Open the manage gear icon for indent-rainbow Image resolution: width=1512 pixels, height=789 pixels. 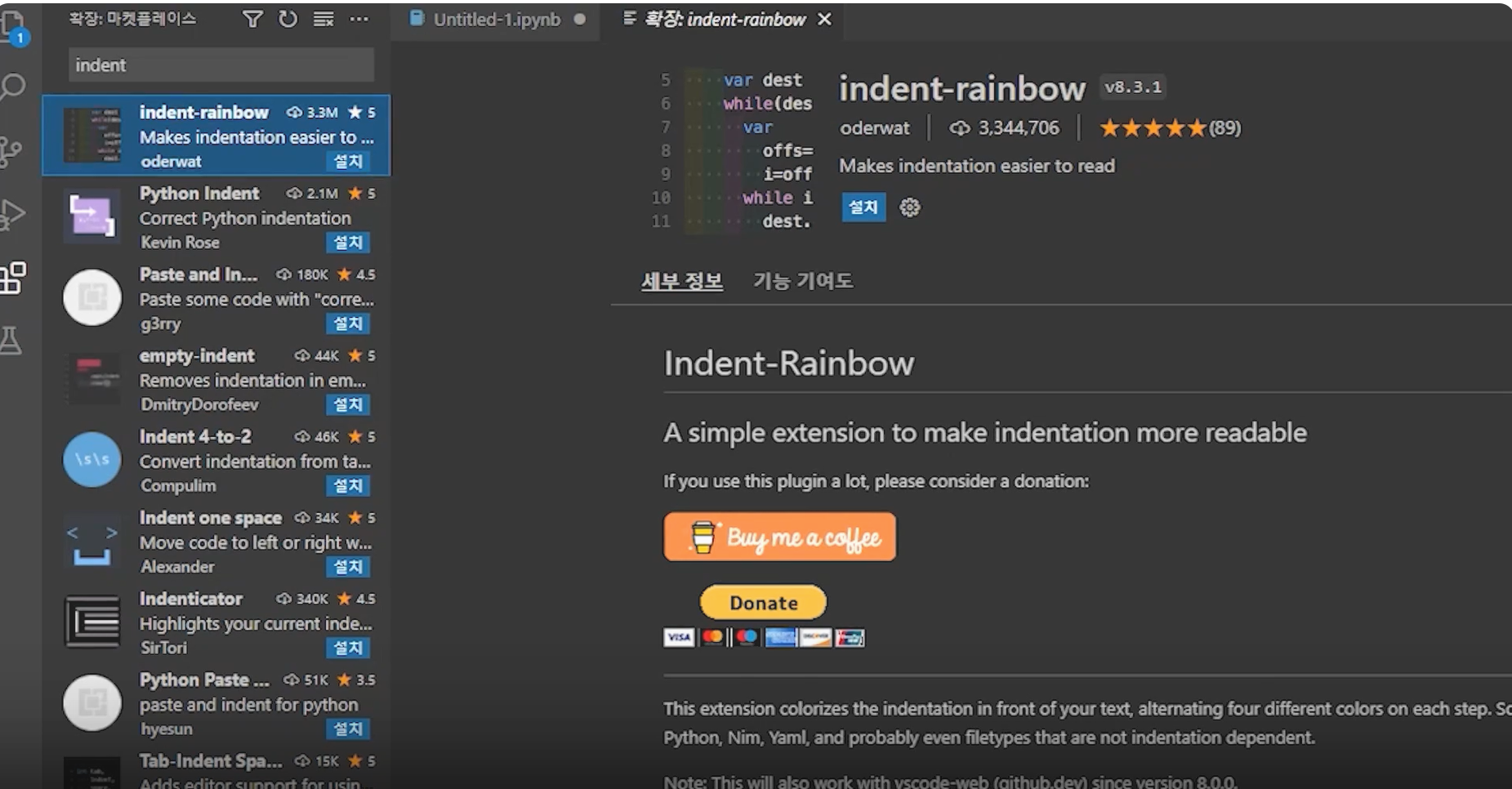coord(909,207)
